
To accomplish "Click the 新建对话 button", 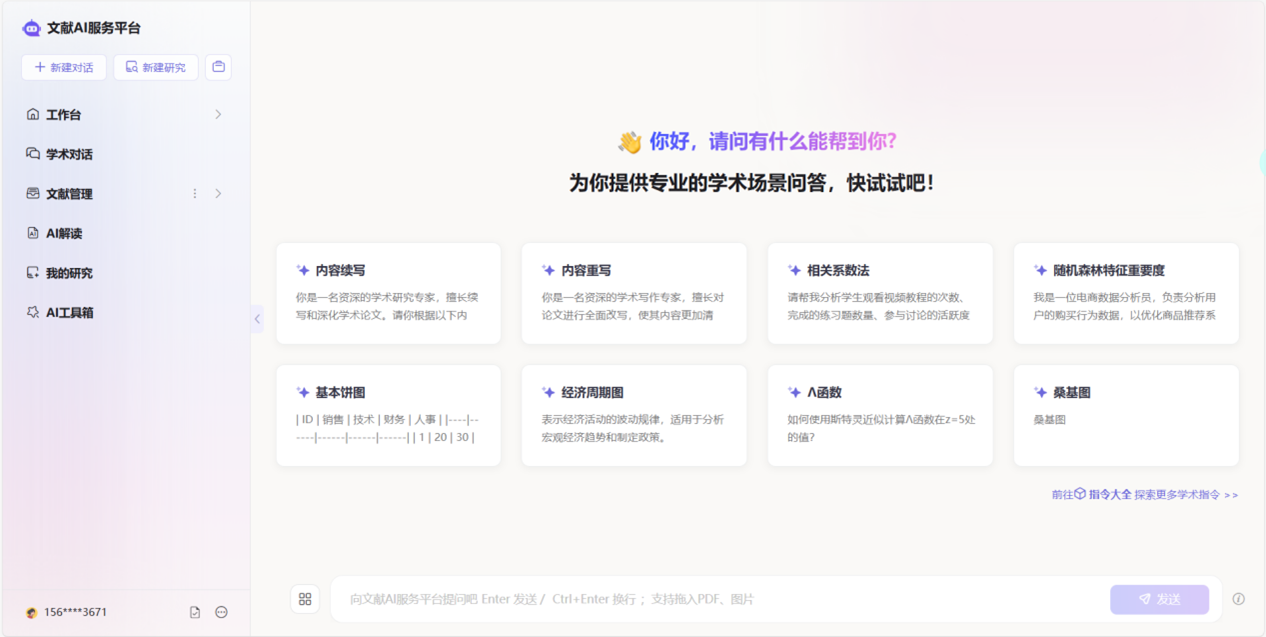I will [x=64, y=67].
